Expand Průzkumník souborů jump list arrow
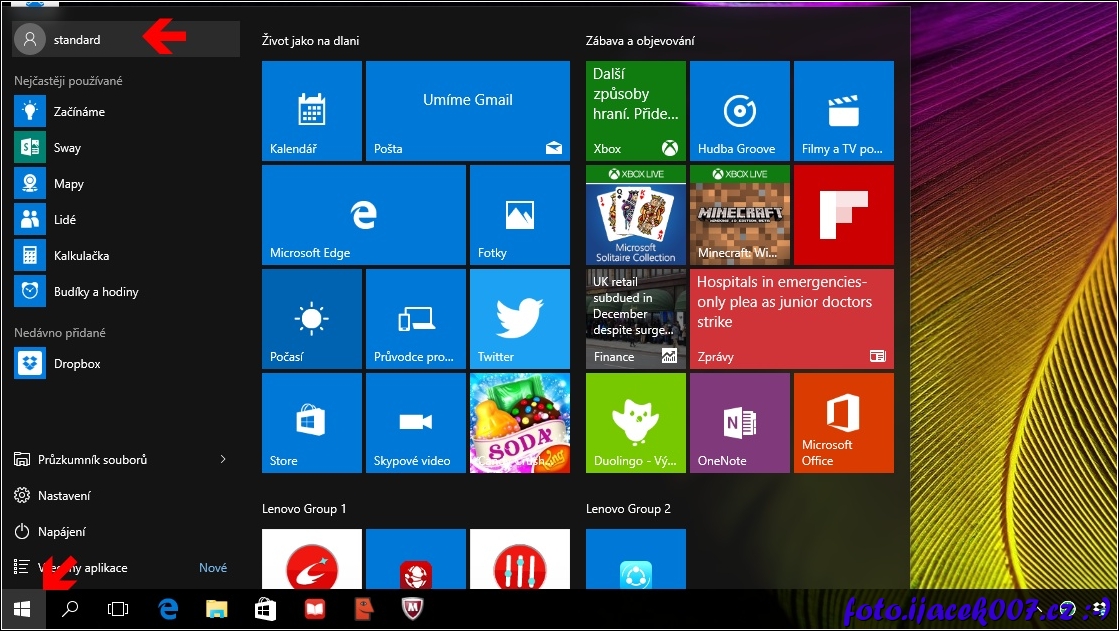Viewport: 1119px width, 631px height. (223, 460)
